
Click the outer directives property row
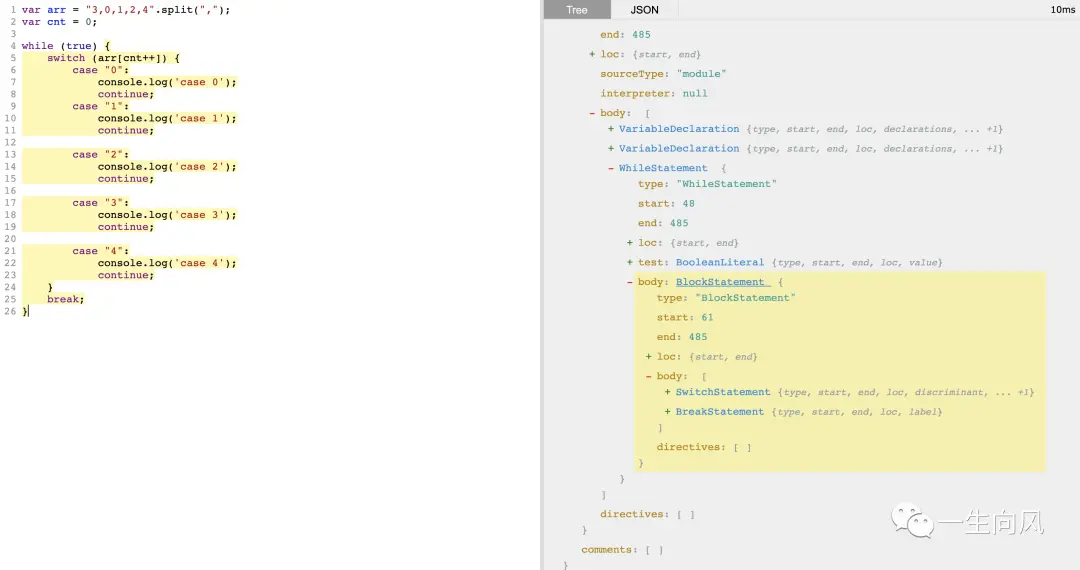647,514
